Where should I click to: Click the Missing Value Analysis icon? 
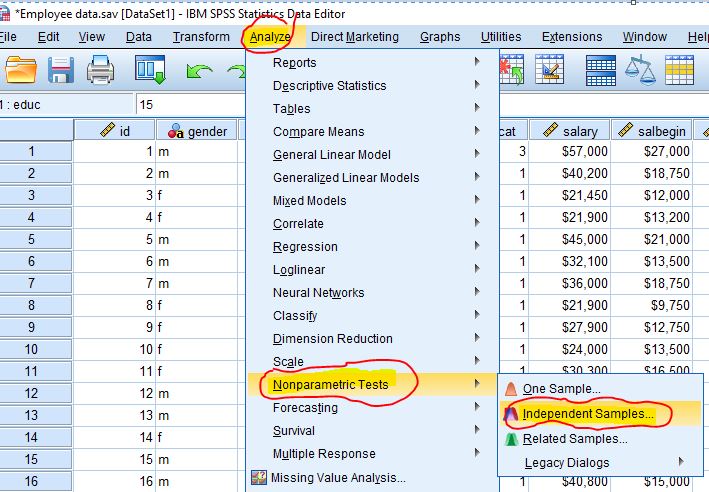(259, 477)
